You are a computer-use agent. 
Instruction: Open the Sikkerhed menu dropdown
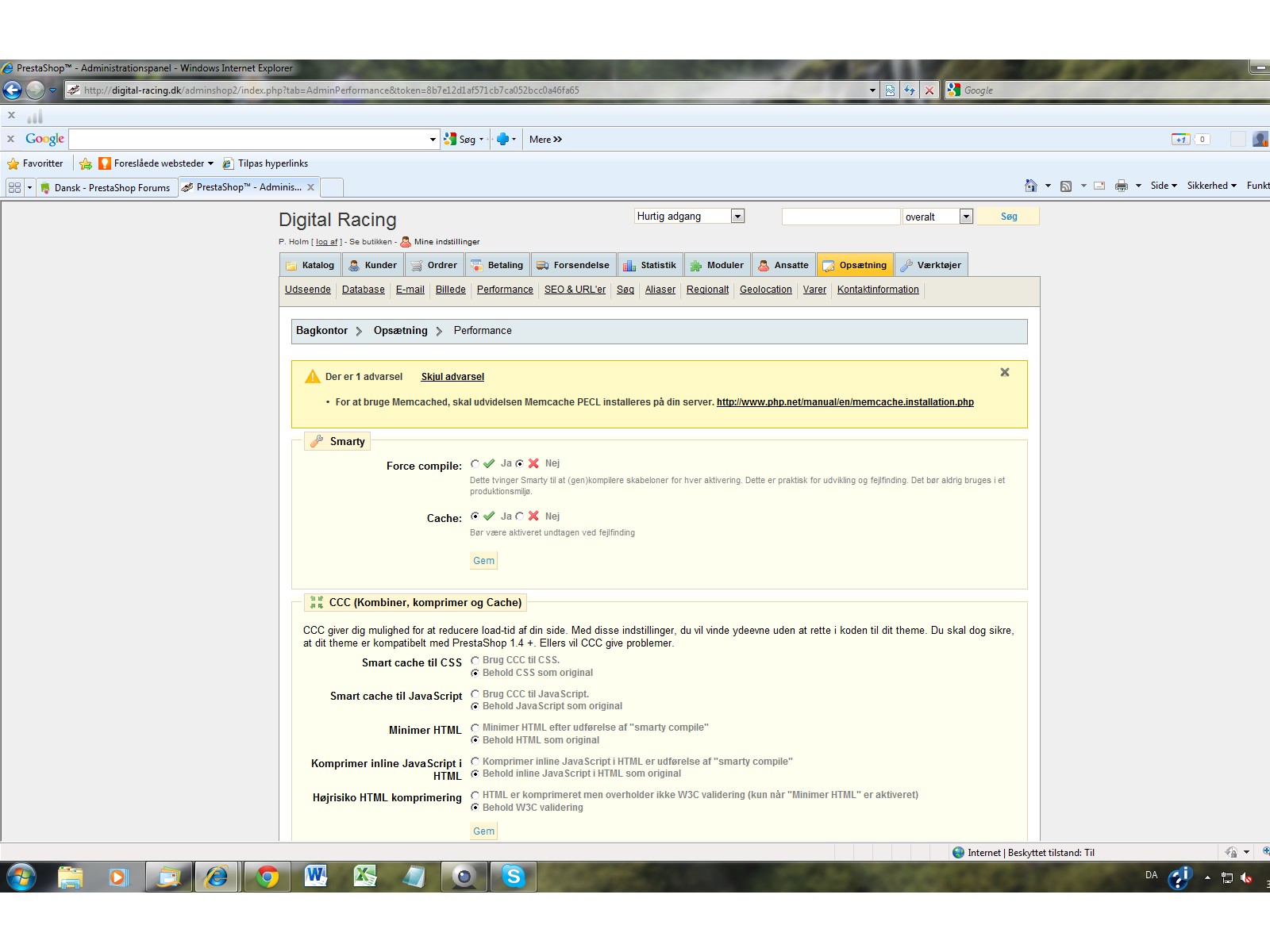click(1211, 186)
